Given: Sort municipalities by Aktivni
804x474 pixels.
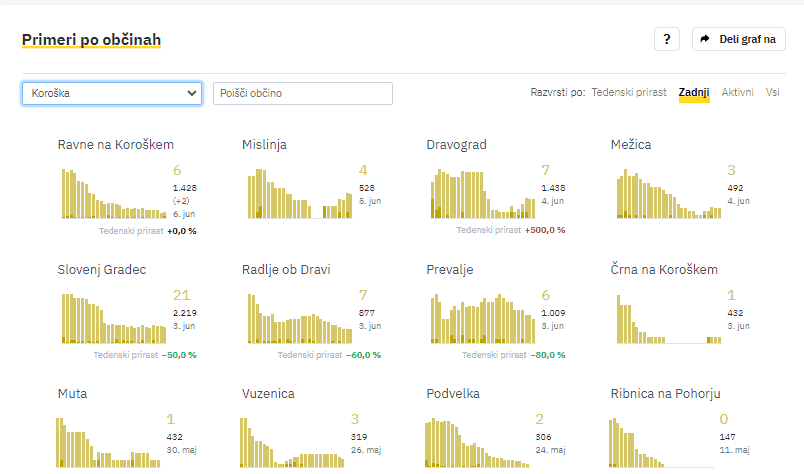Looking at the screenshot, I should point(738,92).
